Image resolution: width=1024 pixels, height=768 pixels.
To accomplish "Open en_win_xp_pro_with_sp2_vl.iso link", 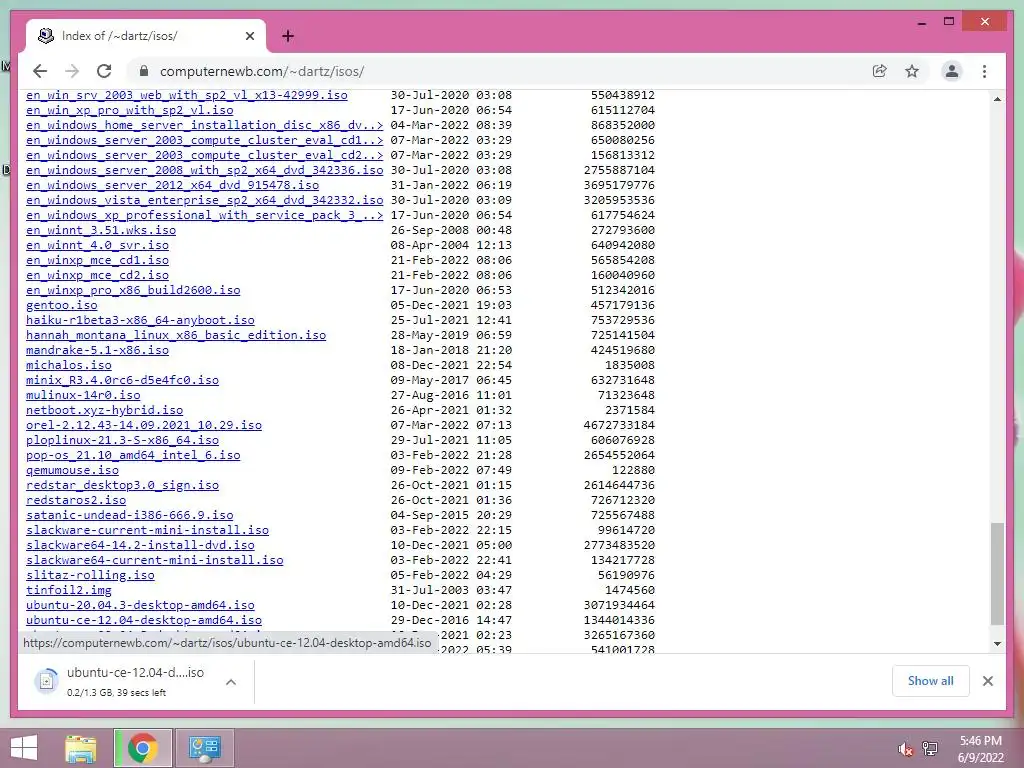I will [x=130, y=110].
